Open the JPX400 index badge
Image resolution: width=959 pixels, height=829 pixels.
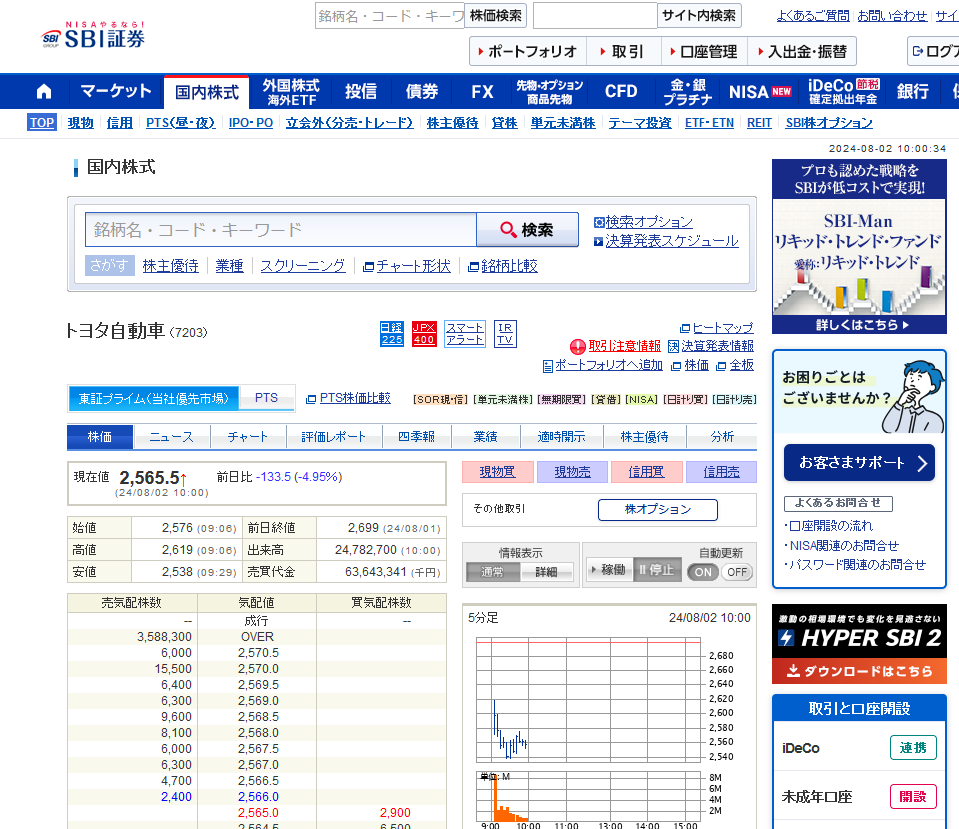(424, 334)
